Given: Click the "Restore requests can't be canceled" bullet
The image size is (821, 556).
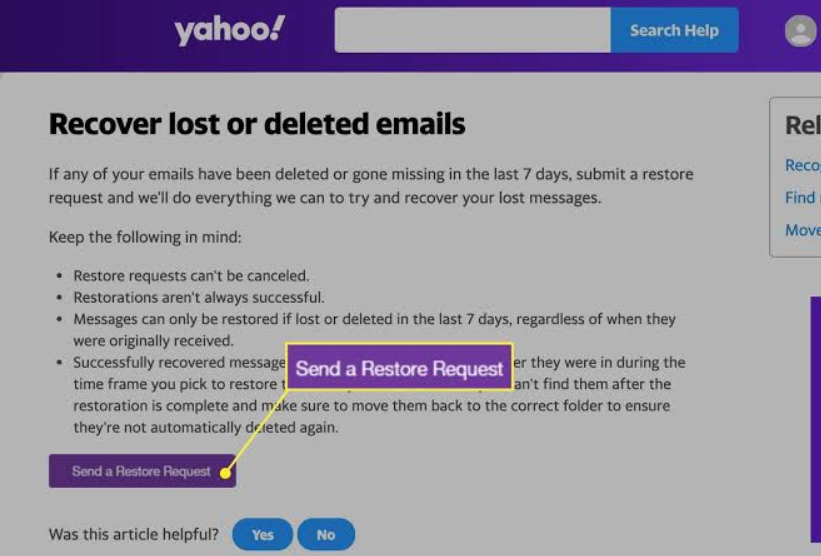Looking at the screenshot, I should pos(191,275).
